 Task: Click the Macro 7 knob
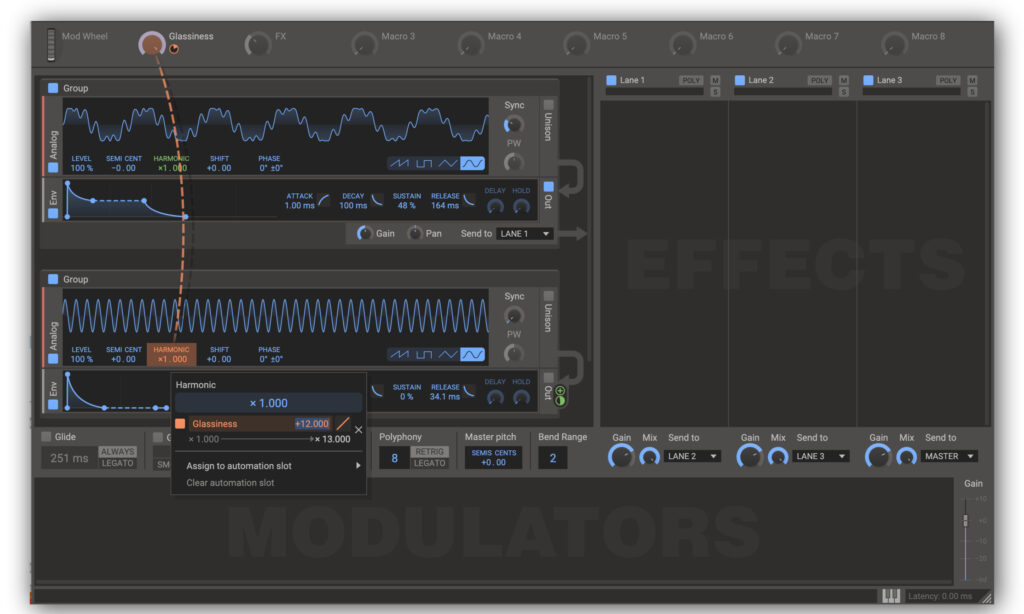pyautogui.click(x=788, y=44)
